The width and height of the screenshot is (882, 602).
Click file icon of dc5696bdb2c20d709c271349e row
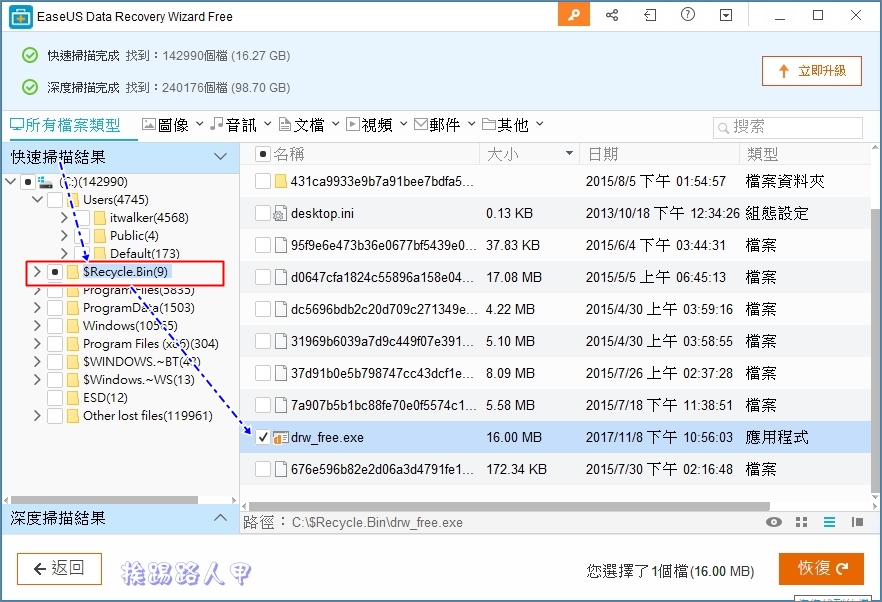point(281,309)
